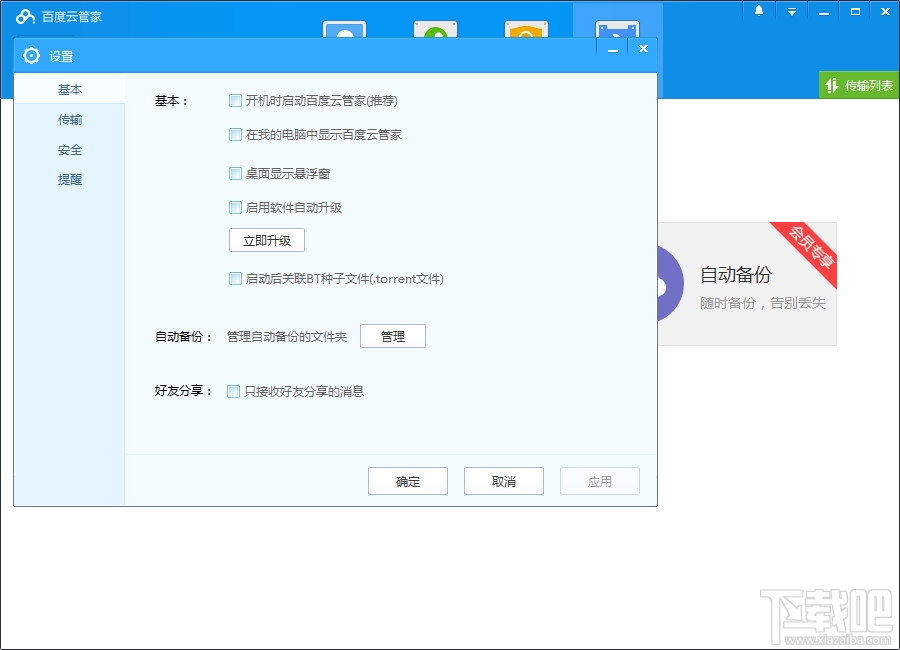Select the highlighted blue folder toolbar icon

(617, 27)
